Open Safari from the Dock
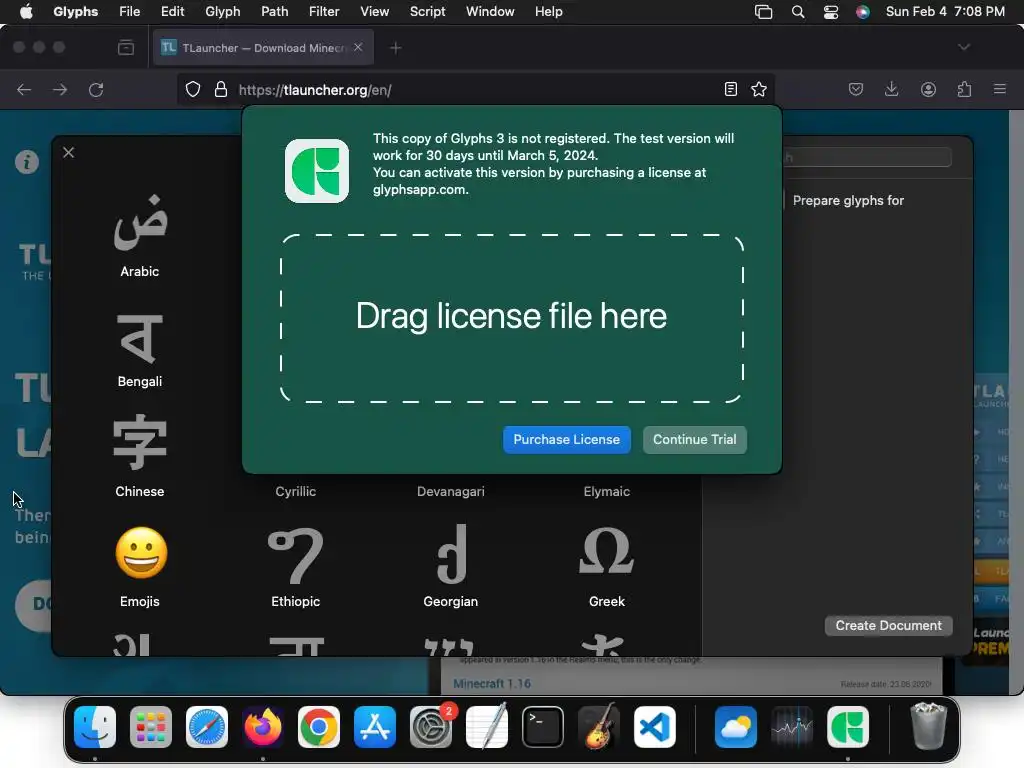This screenshot has height=768, width=1024. (207, 727)
